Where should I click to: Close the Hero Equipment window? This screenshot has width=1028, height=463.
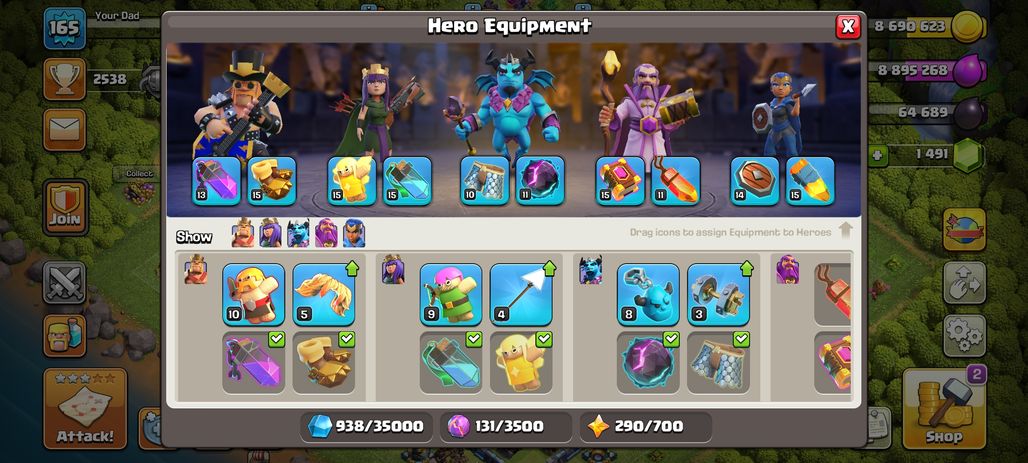[x=848, y=26]
